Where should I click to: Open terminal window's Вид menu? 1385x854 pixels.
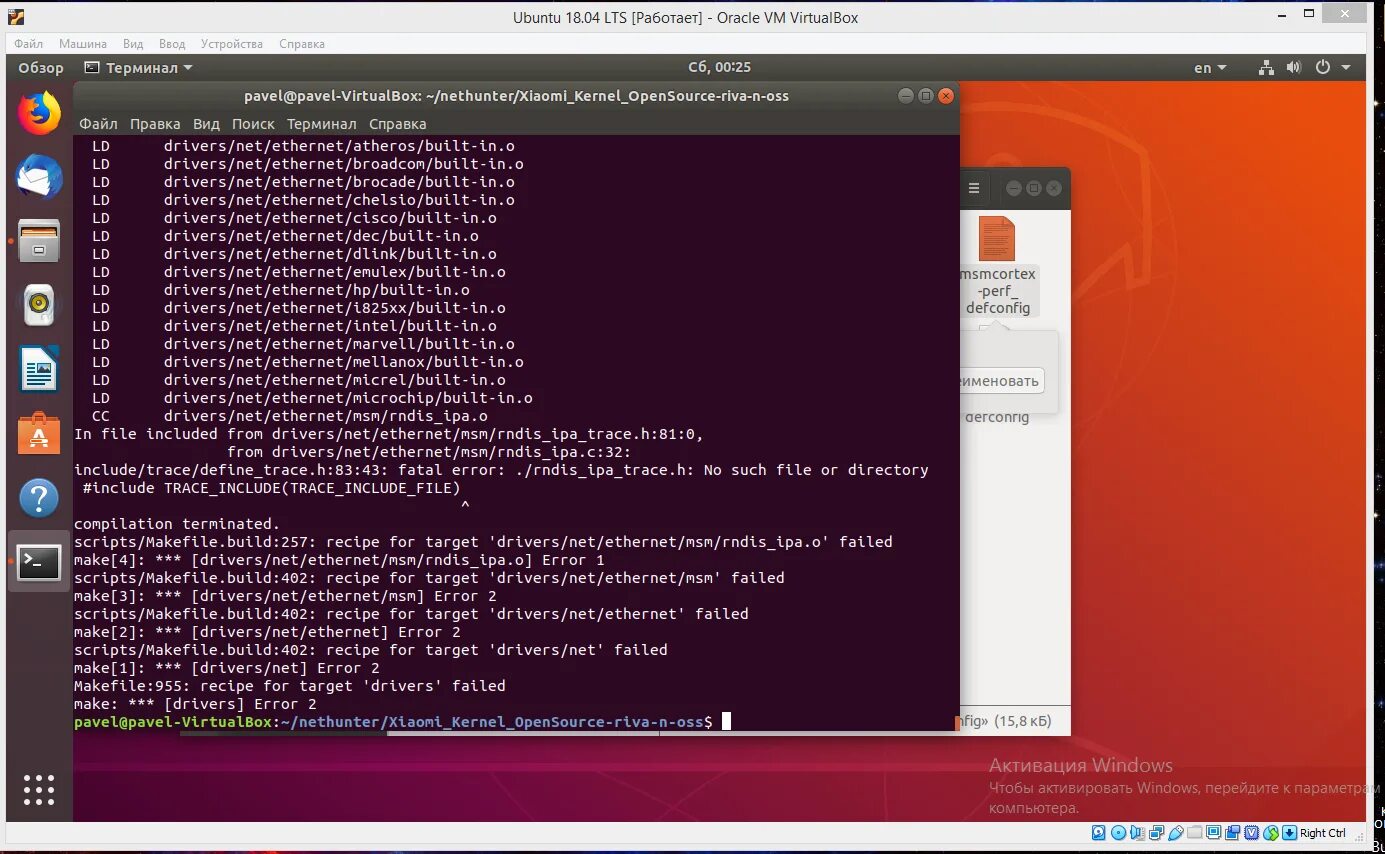coord(206,124)
